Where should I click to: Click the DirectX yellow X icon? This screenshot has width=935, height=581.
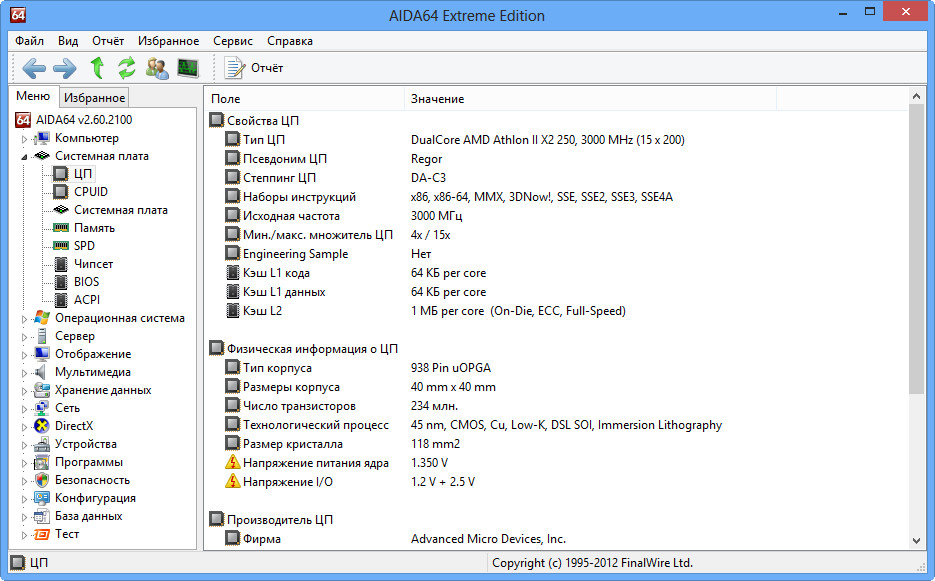(x=42, y=426)
